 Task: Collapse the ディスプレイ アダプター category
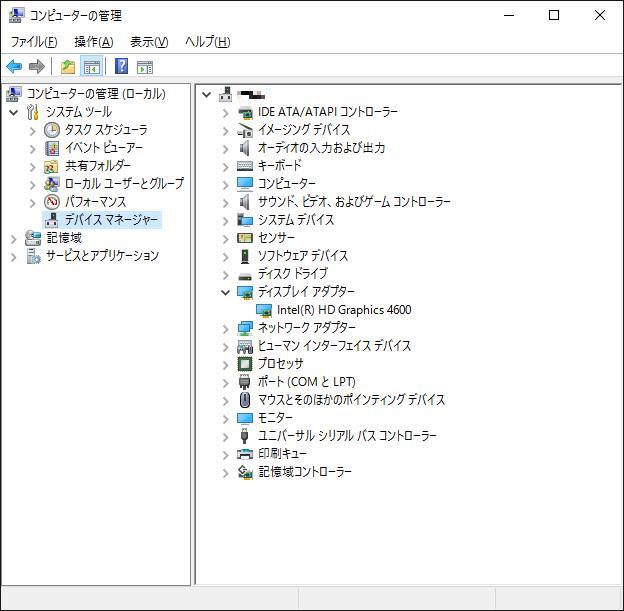tap(226, 293)
